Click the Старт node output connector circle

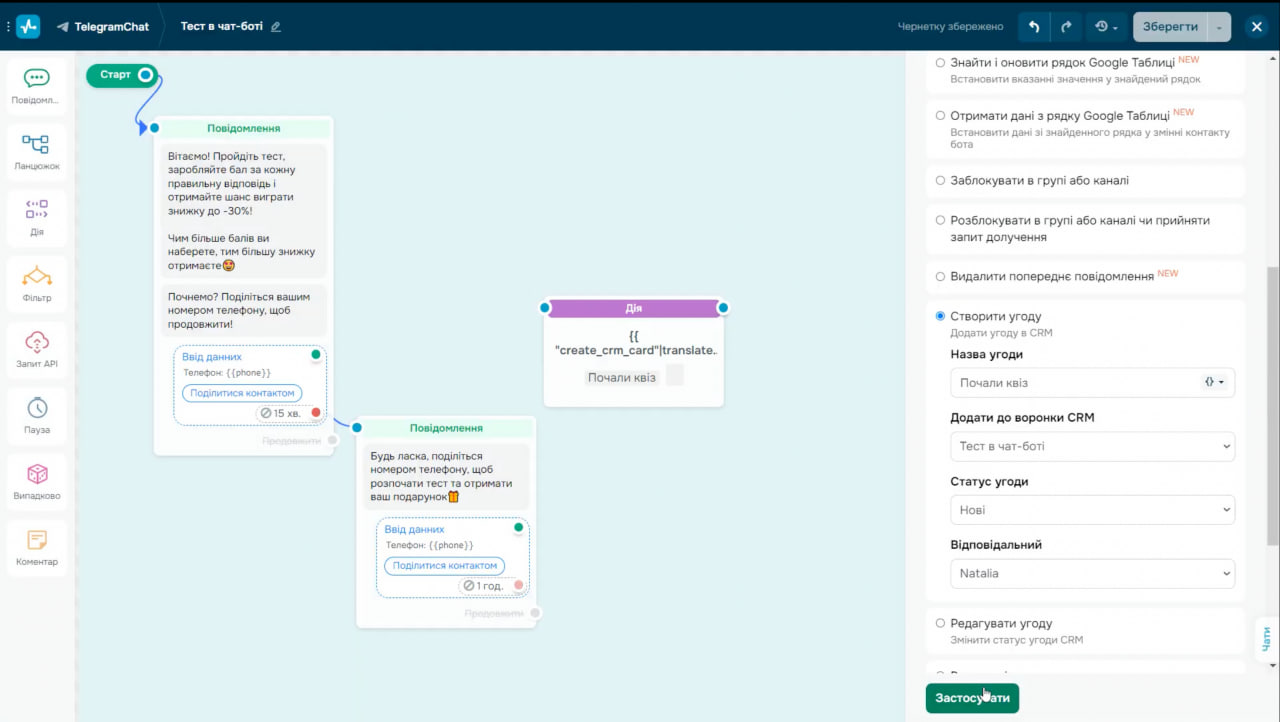point(146,75)
